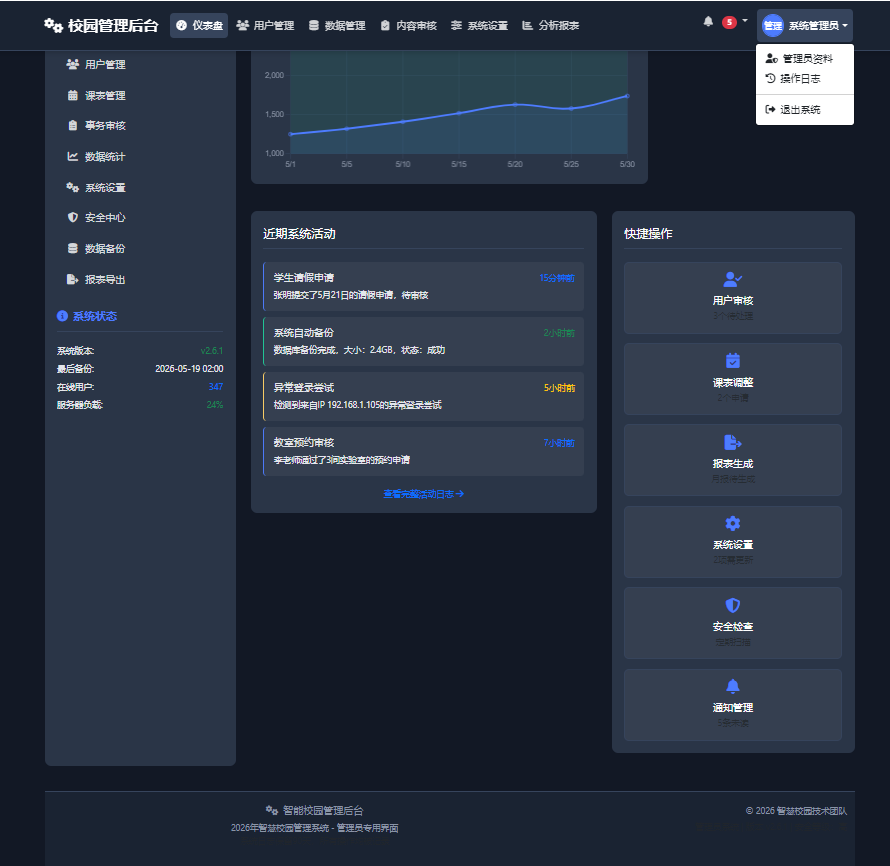This screenshot has width=890, height=866.
Task: Click the shield icon on 安全检查 card
Action: (733, 605)
